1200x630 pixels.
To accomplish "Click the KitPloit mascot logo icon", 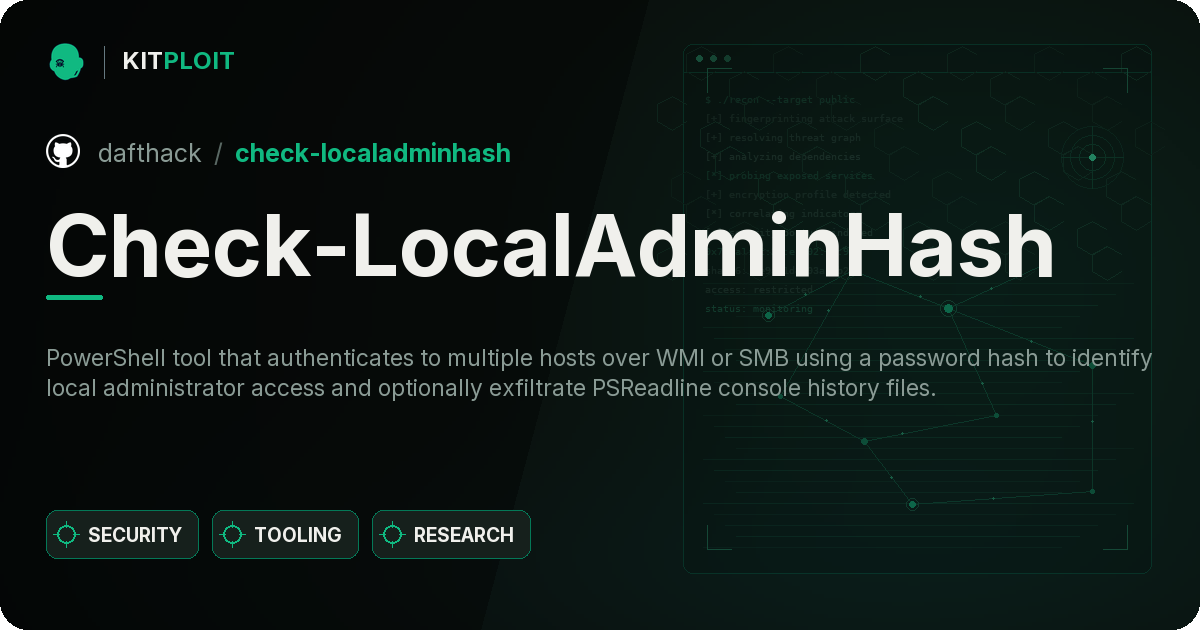I will [66, 61].
